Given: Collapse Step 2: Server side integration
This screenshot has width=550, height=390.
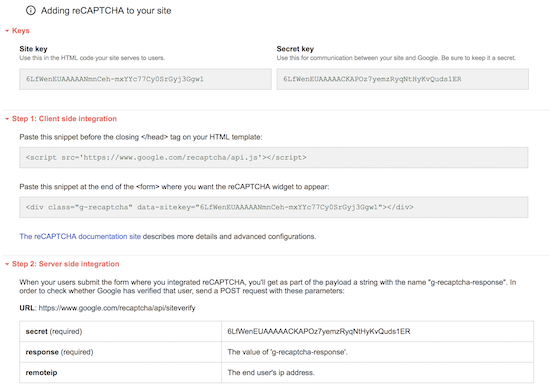Looking at the screenshot, I should (x=62, y=264).
